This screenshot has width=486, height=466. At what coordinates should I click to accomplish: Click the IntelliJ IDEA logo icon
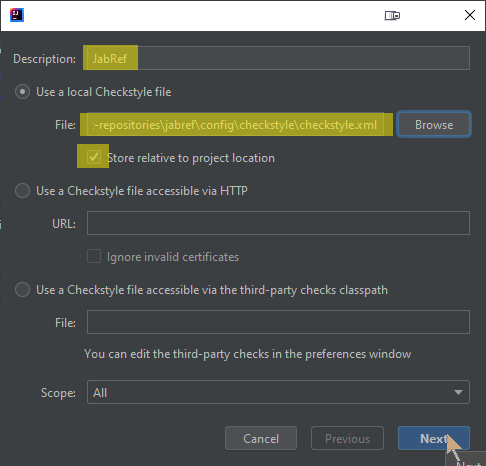pos(17,15)
